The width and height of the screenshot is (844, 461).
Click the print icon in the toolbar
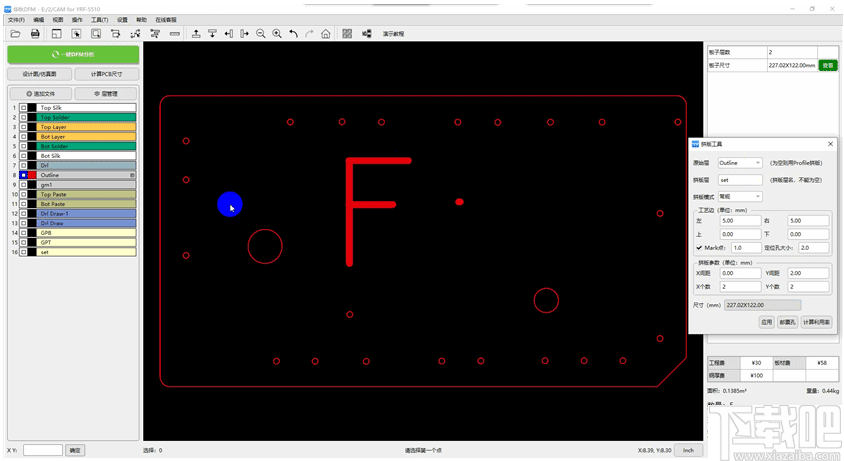(x=35, y=34)
